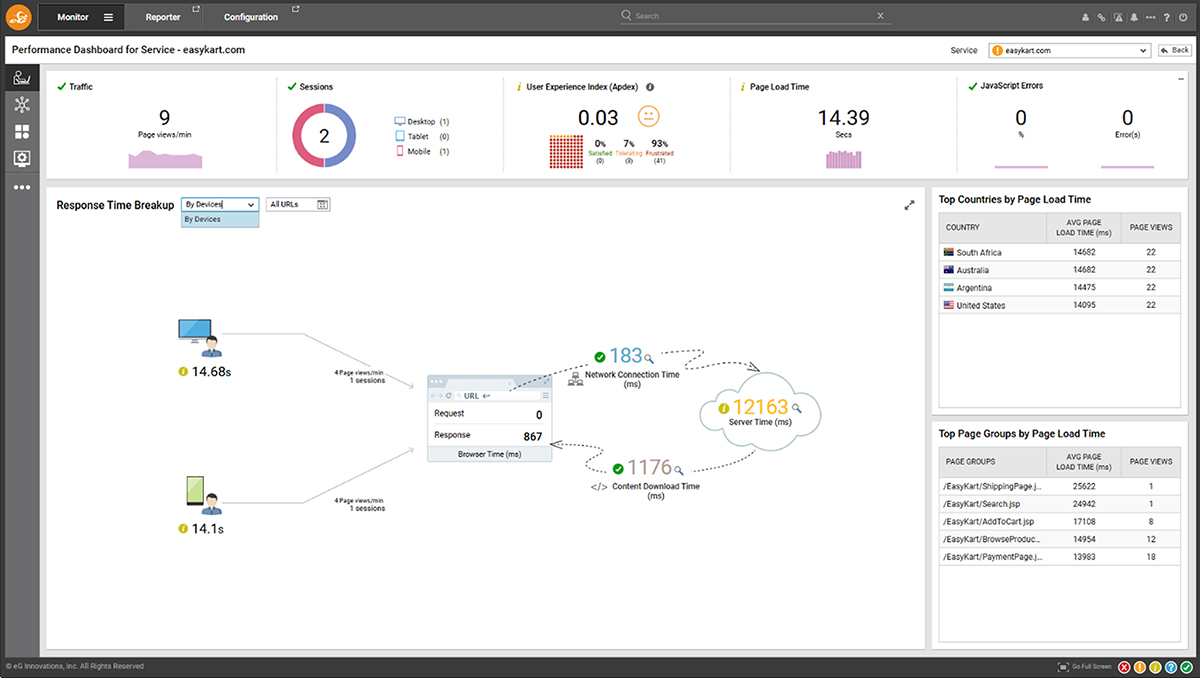The width and height of the screenshot is (1200, 678).
Task: Click the link chain icon in header
Action: click(x=1102, y=17)
